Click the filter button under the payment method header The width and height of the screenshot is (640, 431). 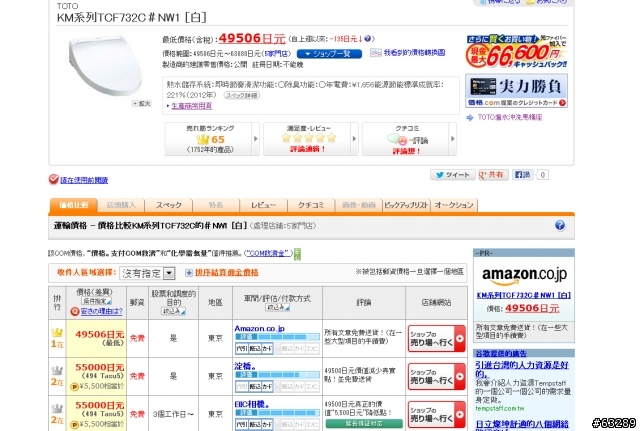(277, 307)
